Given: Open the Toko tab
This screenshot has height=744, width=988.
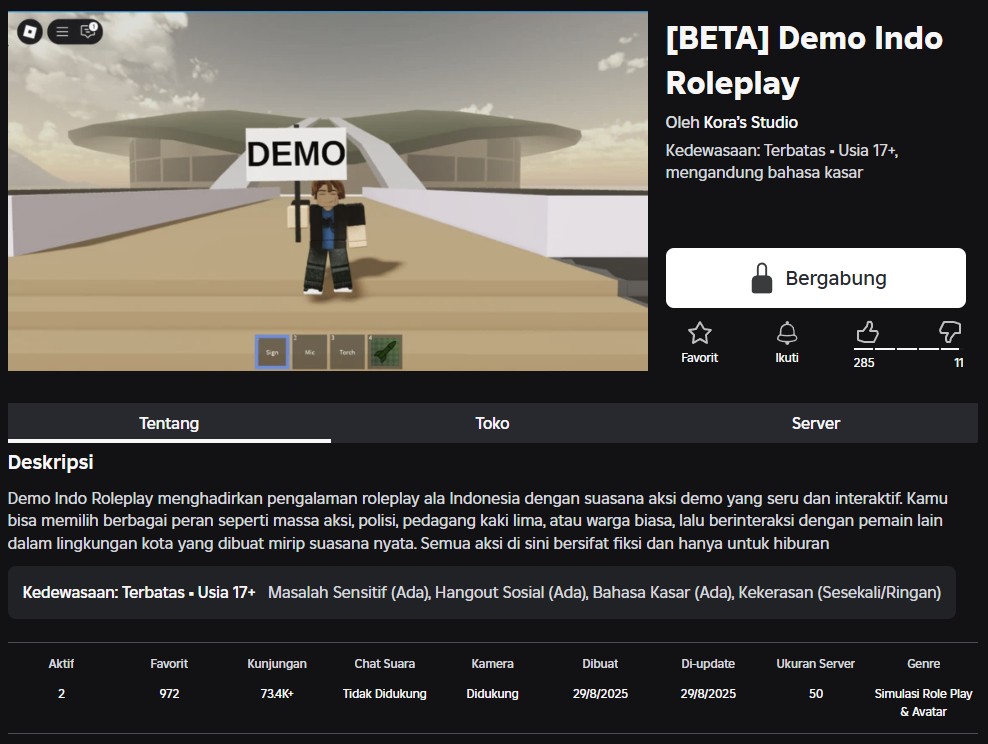Looking at the screenshot, I should (x=492, y=423).
